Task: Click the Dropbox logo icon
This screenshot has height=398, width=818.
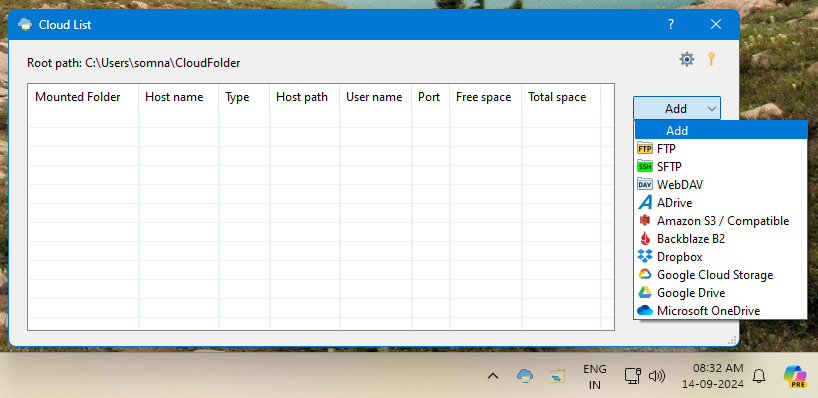Action: point(645,257)
